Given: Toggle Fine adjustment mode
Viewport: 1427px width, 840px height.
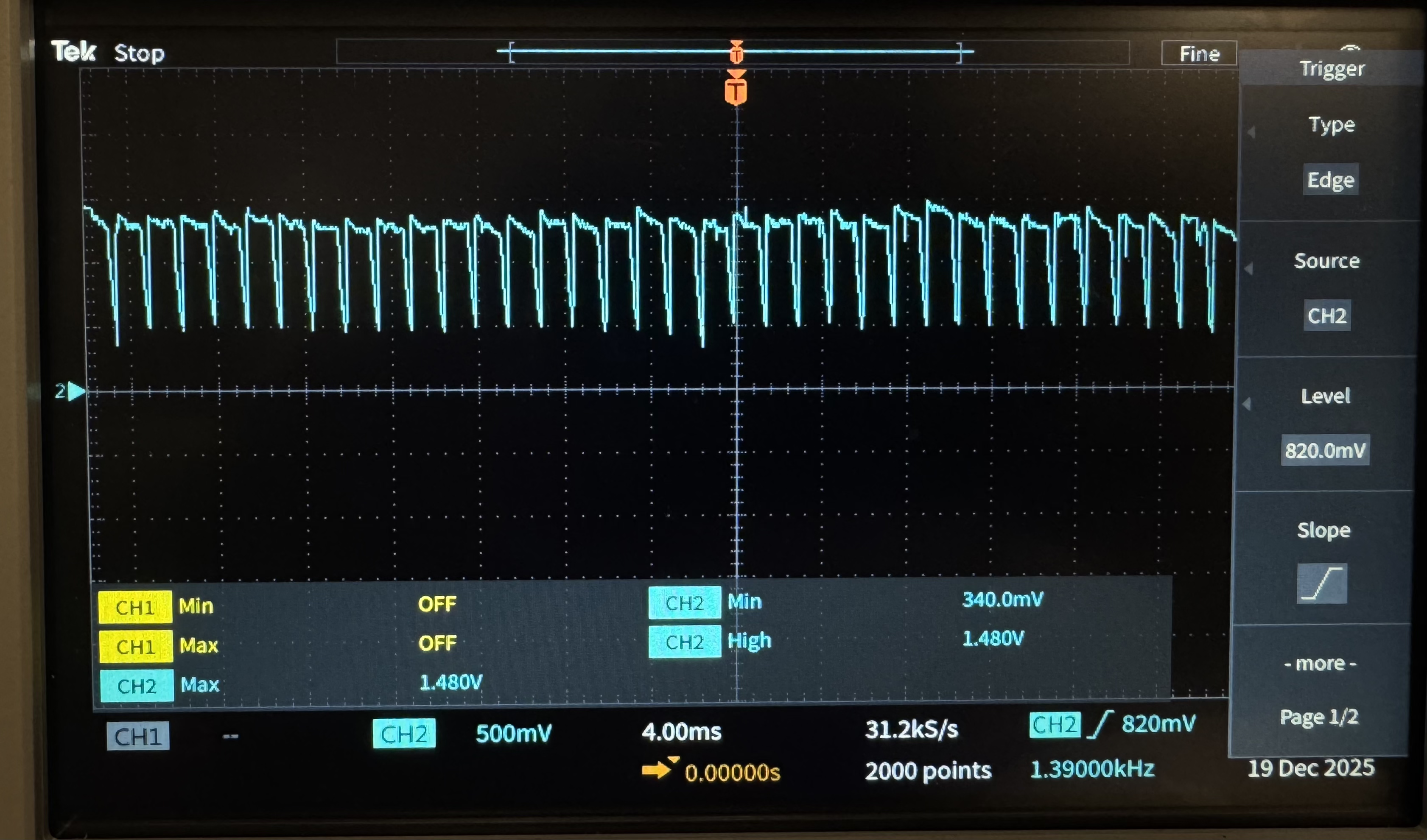Looking at the screenshot, I should (1199, 54).
